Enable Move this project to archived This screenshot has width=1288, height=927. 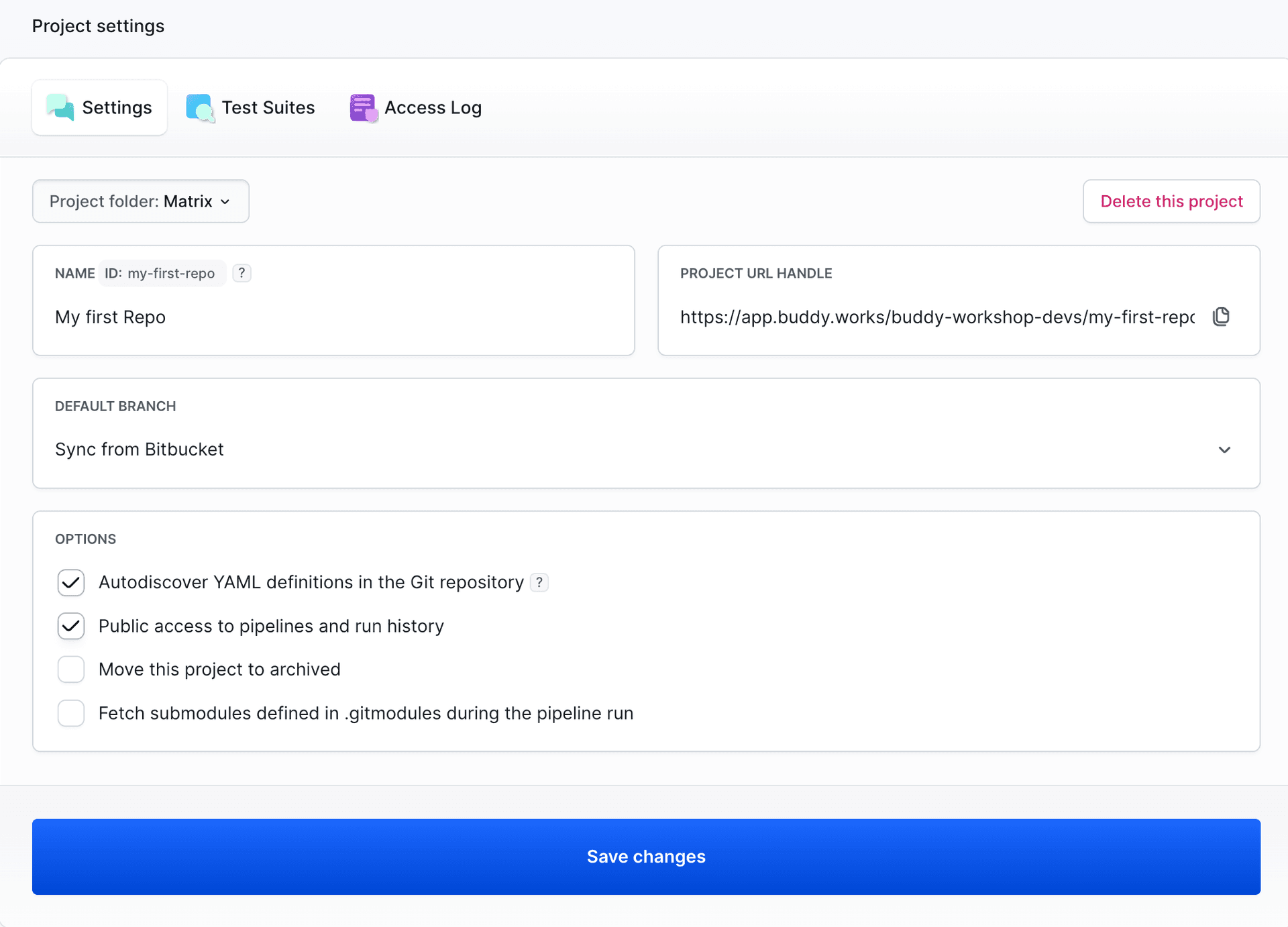[70, 669]
